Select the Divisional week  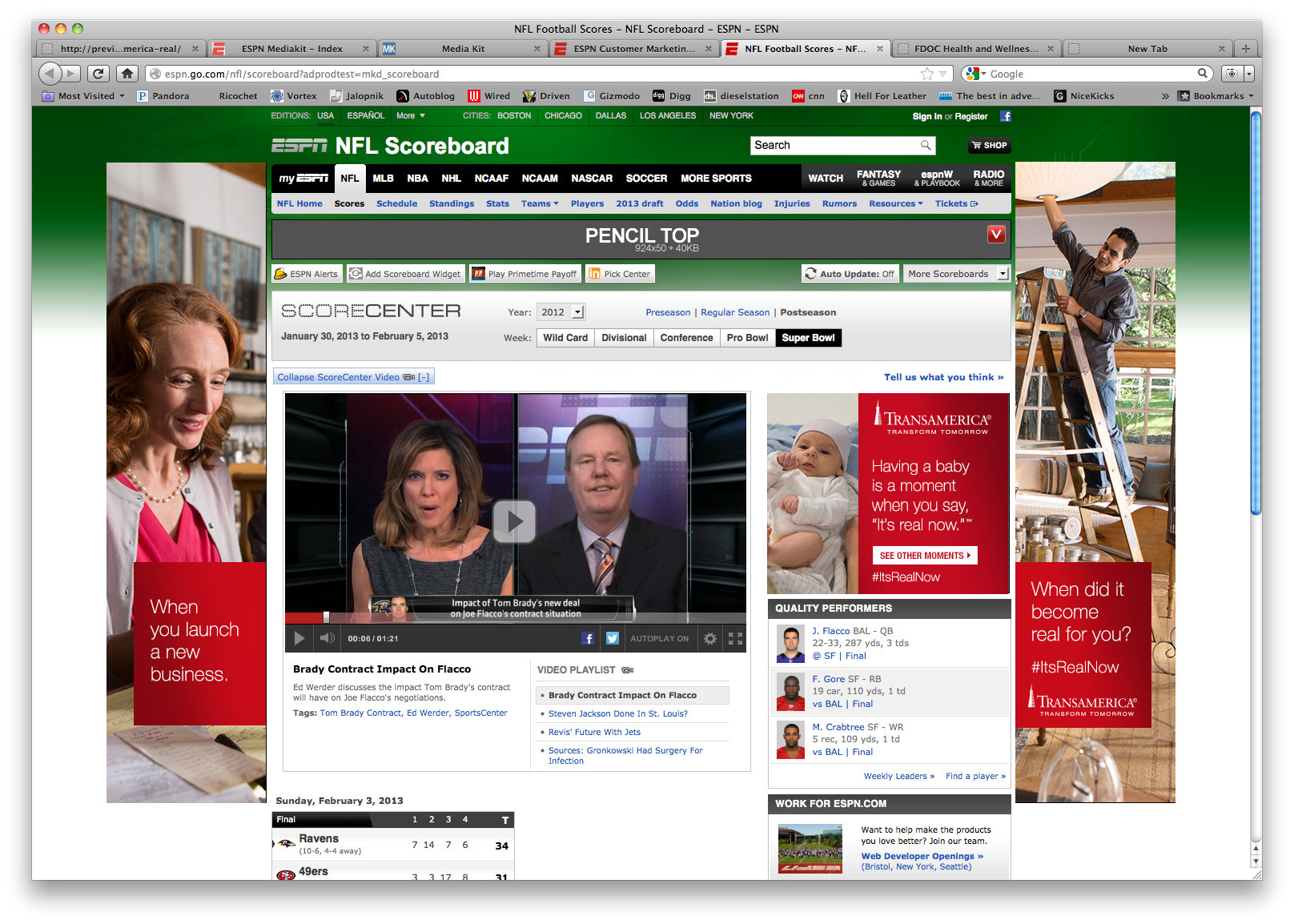pos(624,338)
